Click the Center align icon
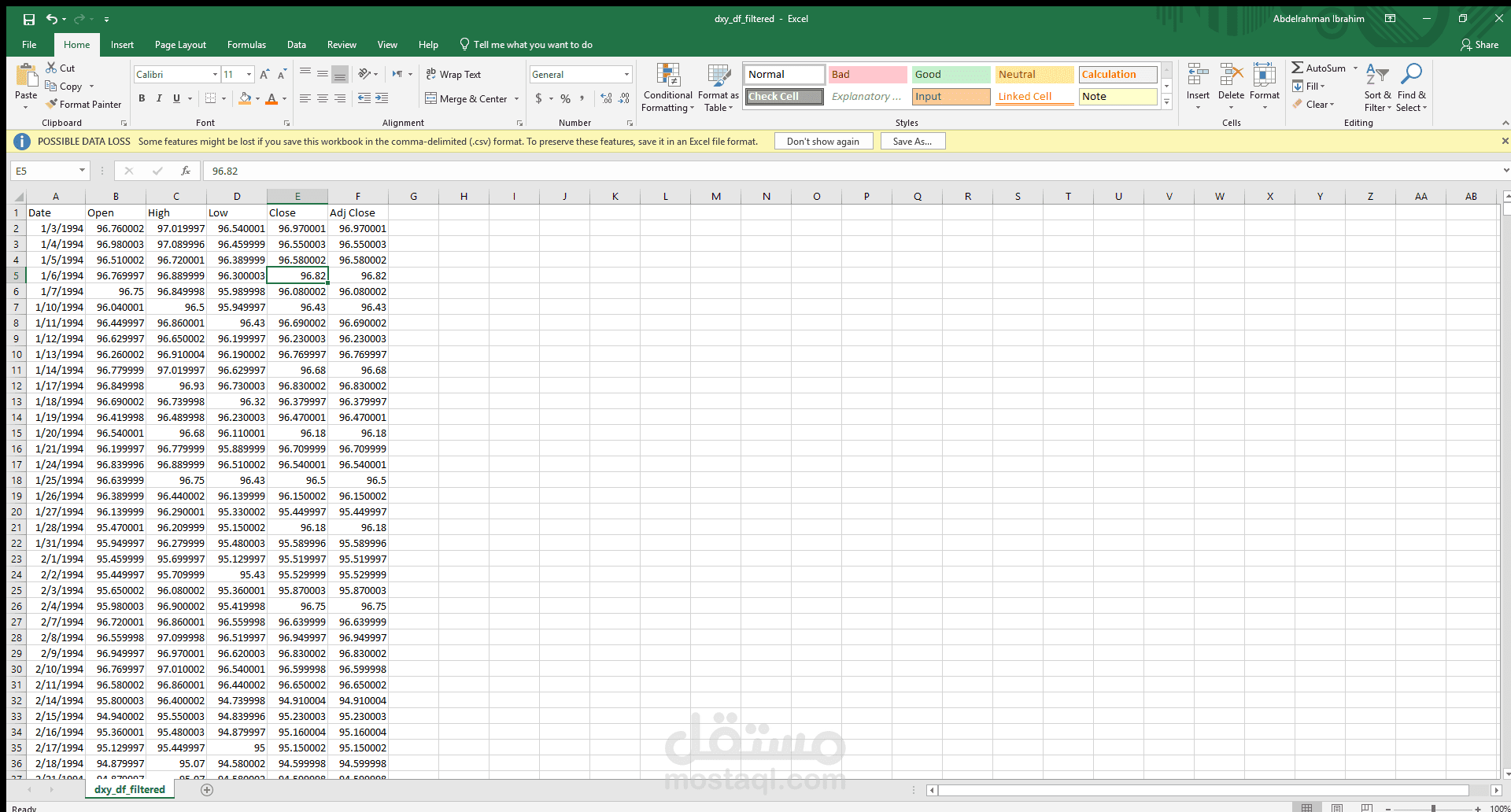1511x812 pixels. (323, 98)
